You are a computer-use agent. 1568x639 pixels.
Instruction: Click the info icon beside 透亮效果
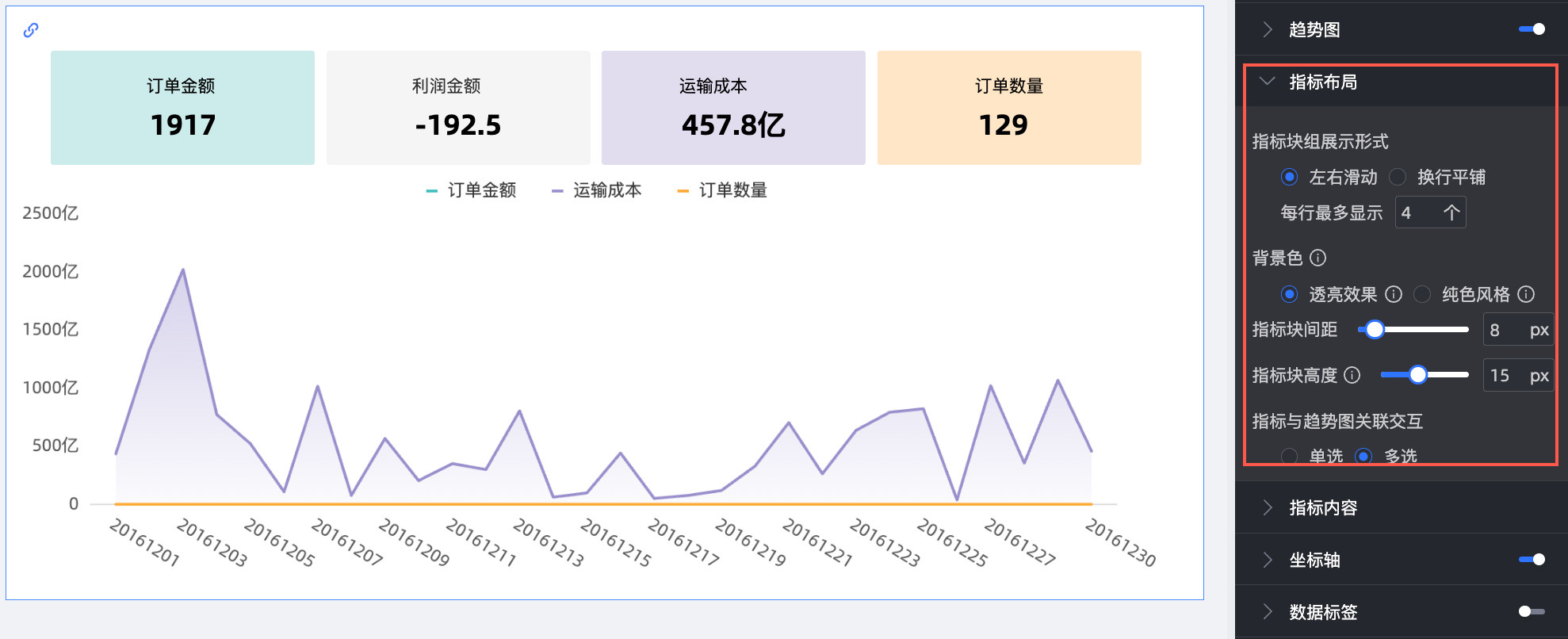tap(1394, 294)
